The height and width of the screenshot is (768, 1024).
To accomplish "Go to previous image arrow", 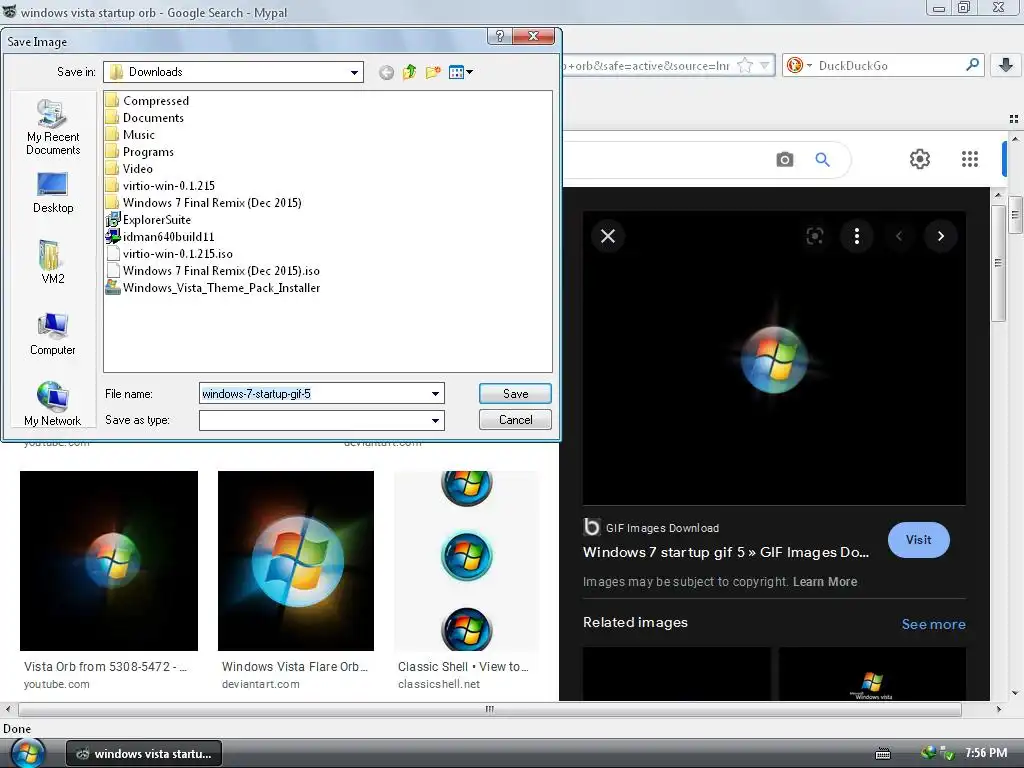I will (x=899, y=236).
